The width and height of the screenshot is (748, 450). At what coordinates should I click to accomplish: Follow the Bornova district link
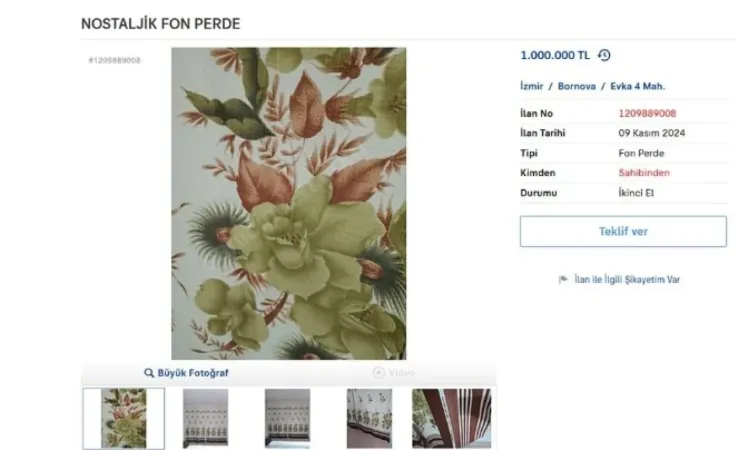click(x=576, y=86)
